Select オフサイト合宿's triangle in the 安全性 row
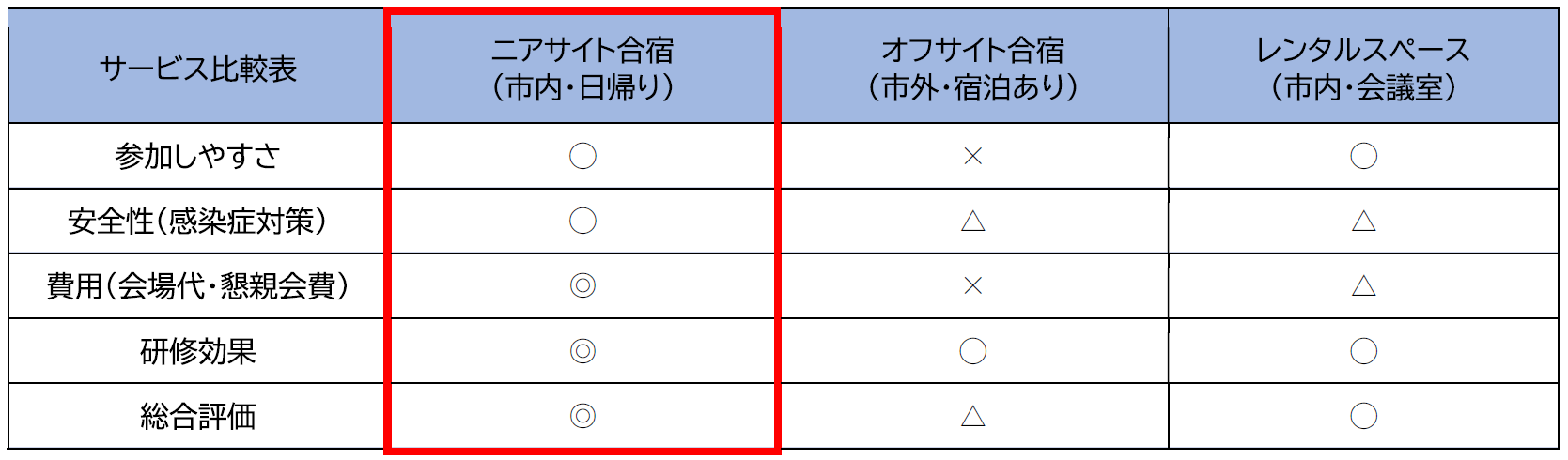 pyautogui.click(x=972, y=222)
